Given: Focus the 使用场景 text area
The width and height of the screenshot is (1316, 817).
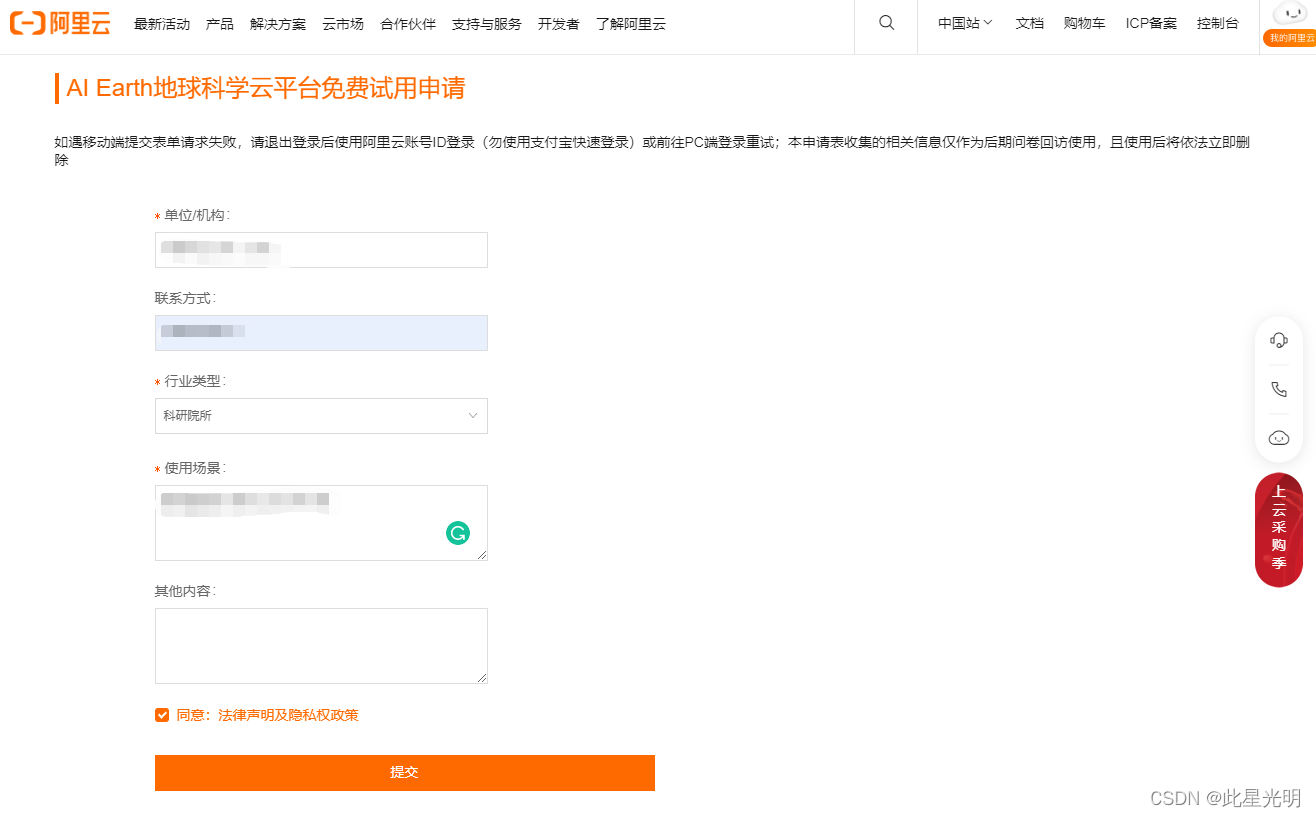Looking at the screenshot, I should (321, 523).
